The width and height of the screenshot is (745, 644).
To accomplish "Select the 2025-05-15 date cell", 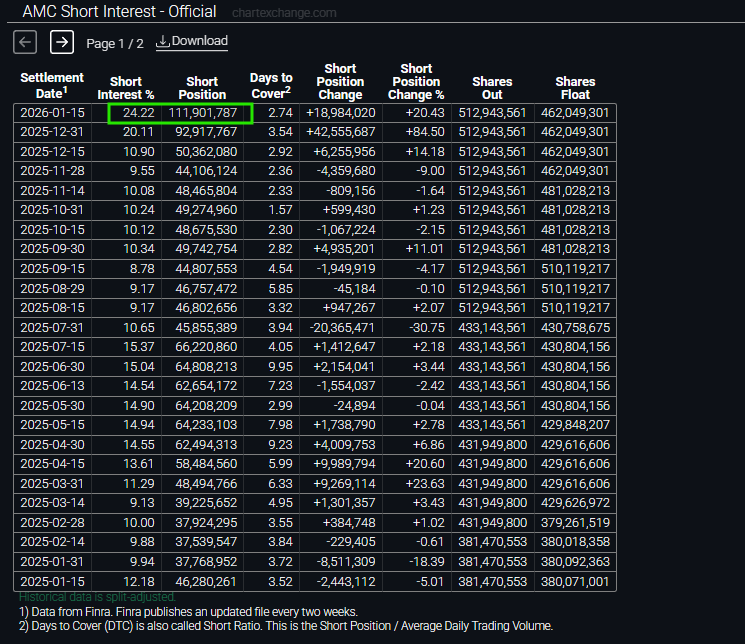I will [x=52, y=424].
